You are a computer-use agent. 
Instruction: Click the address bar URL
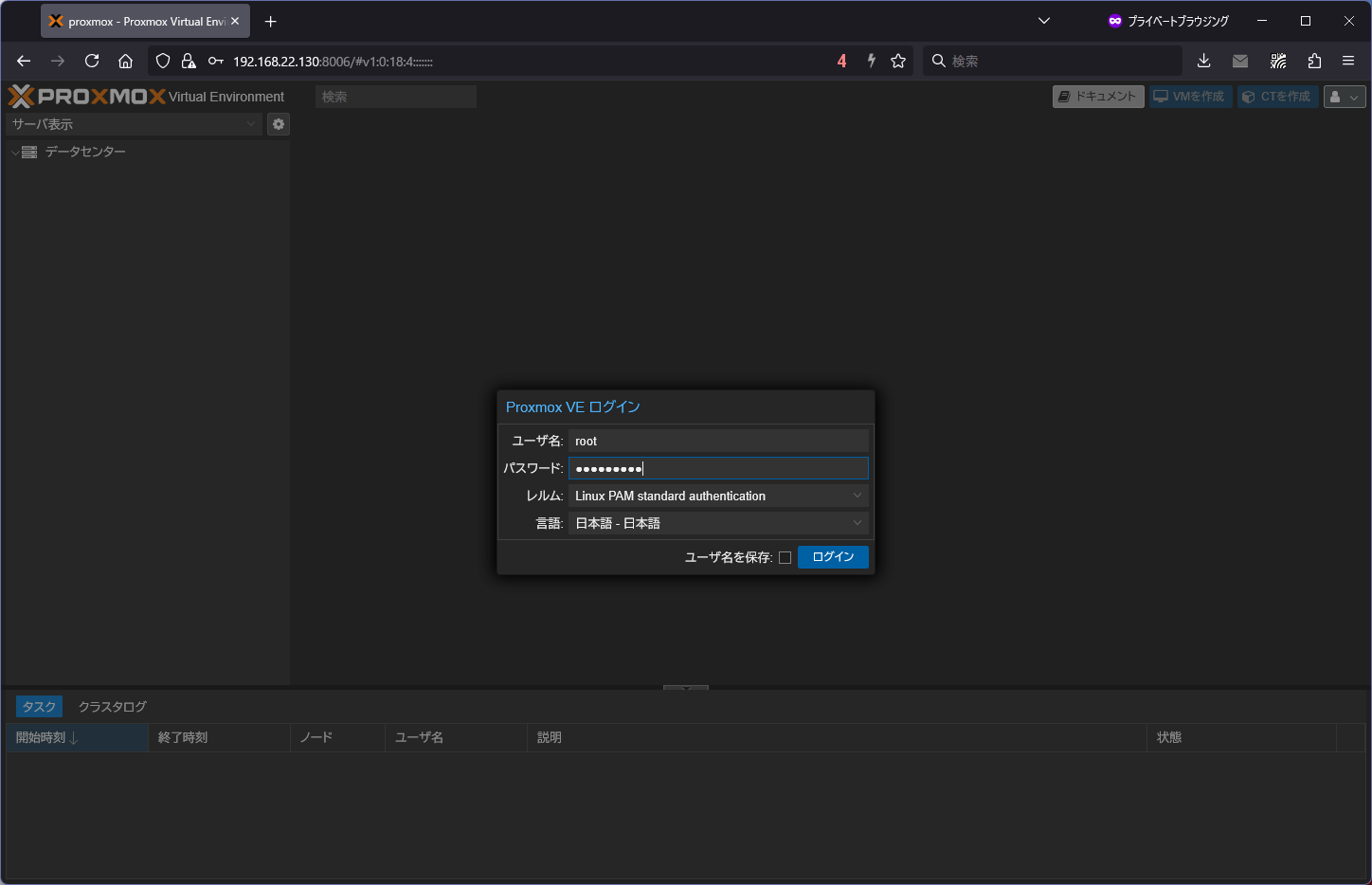[333, 61]
